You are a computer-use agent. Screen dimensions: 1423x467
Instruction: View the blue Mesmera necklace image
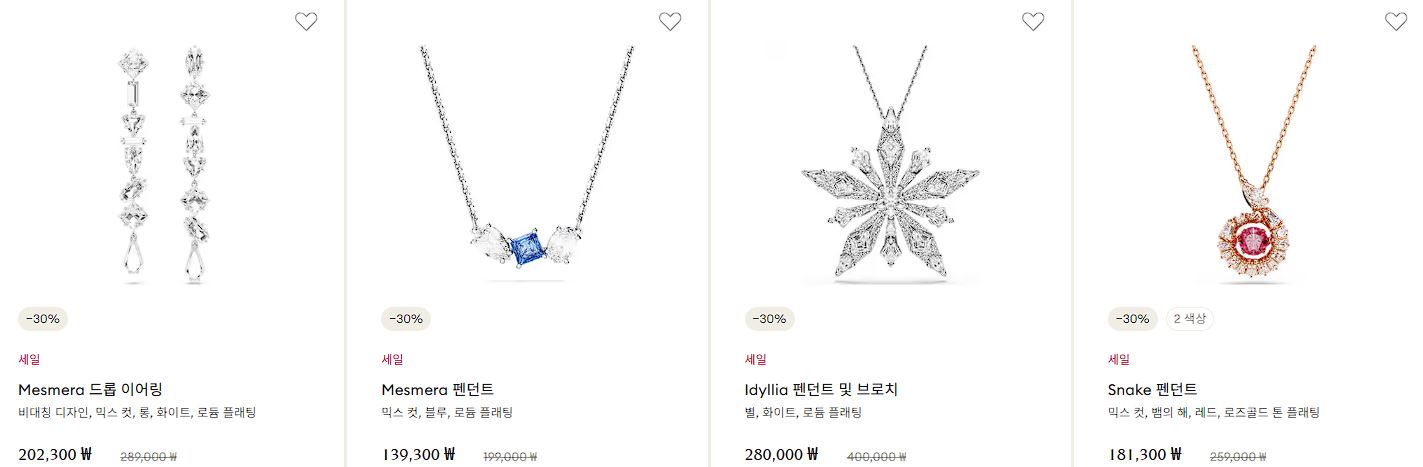(527, 160)
